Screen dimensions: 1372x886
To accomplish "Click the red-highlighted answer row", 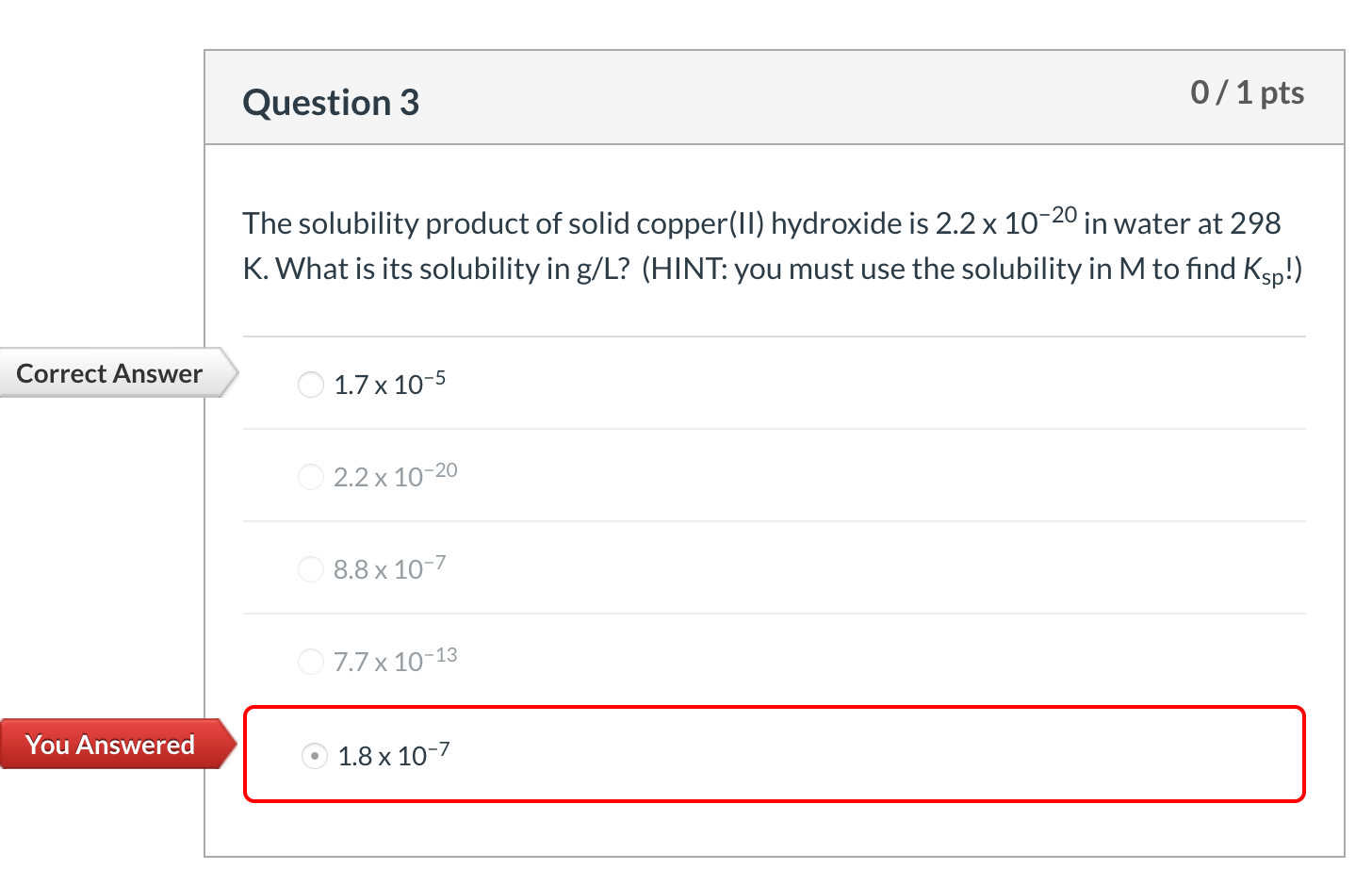I will (x=773, y=754).
